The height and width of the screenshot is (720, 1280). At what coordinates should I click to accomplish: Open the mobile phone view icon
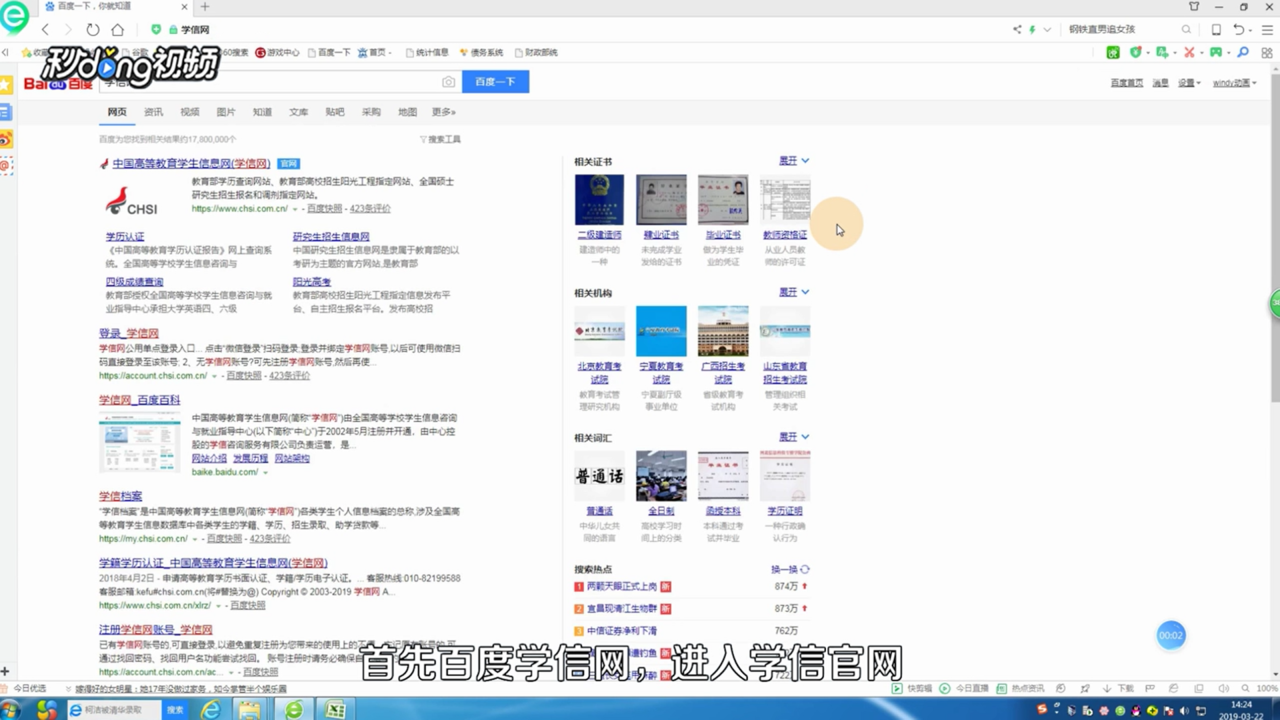[1216, 30]
